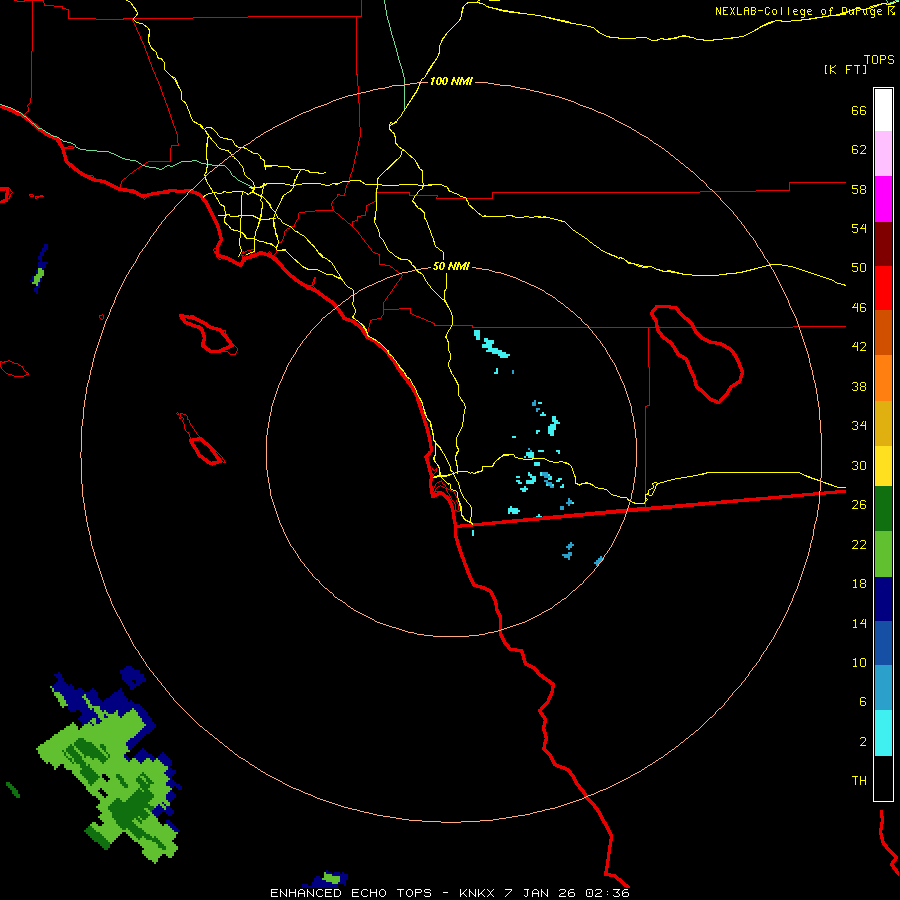Click the TOPS legend title
The width and height of the screenshot is (900, 900).
tap(879, 60)
